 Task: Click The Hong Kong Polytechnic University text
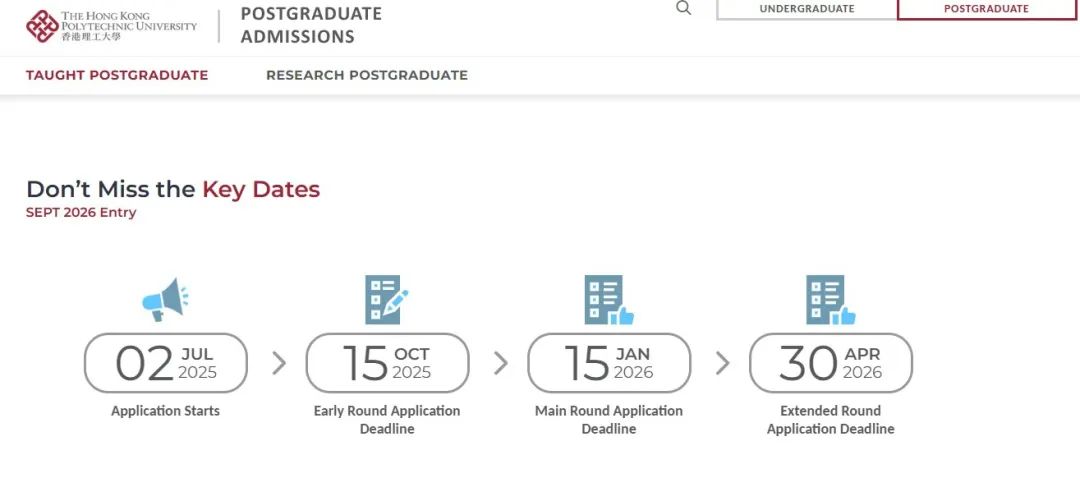click(129, 26)
